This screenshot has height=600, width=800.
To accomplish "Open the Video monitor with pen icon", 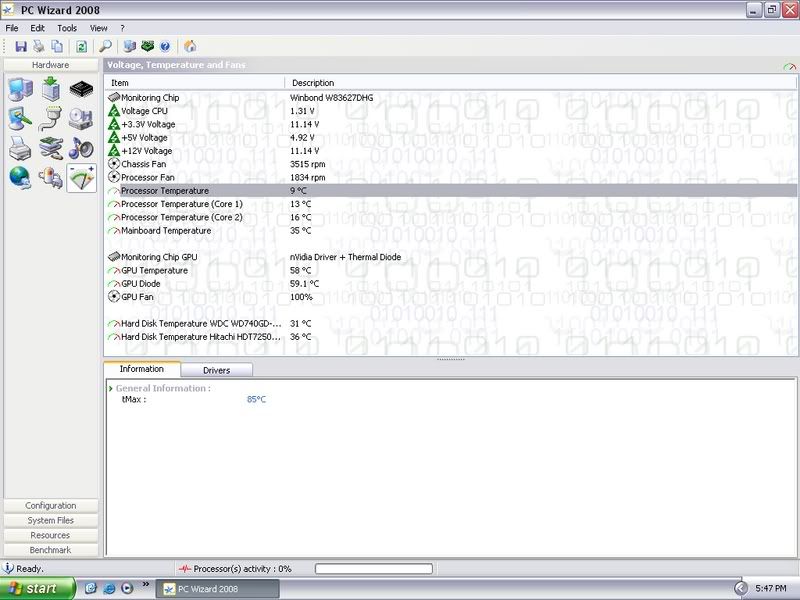I will click(20, 119).
